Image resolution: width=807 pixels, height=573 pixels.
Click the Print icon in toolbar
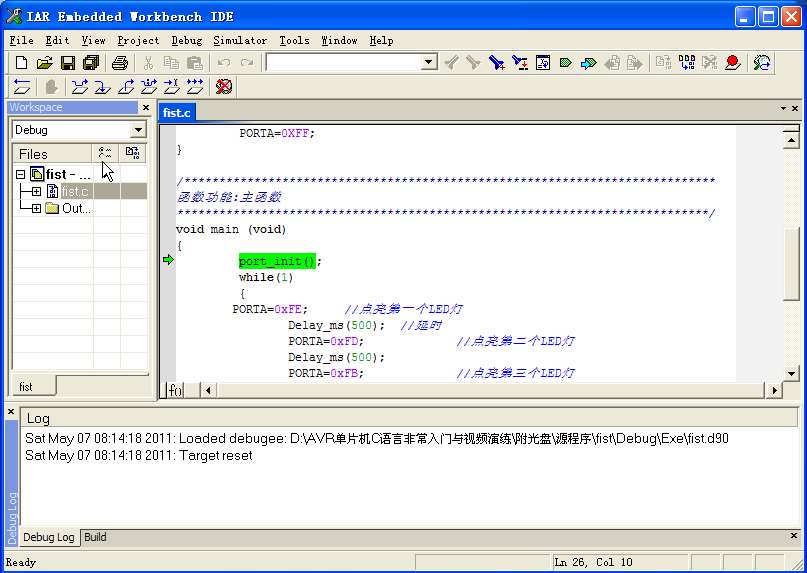119,63
